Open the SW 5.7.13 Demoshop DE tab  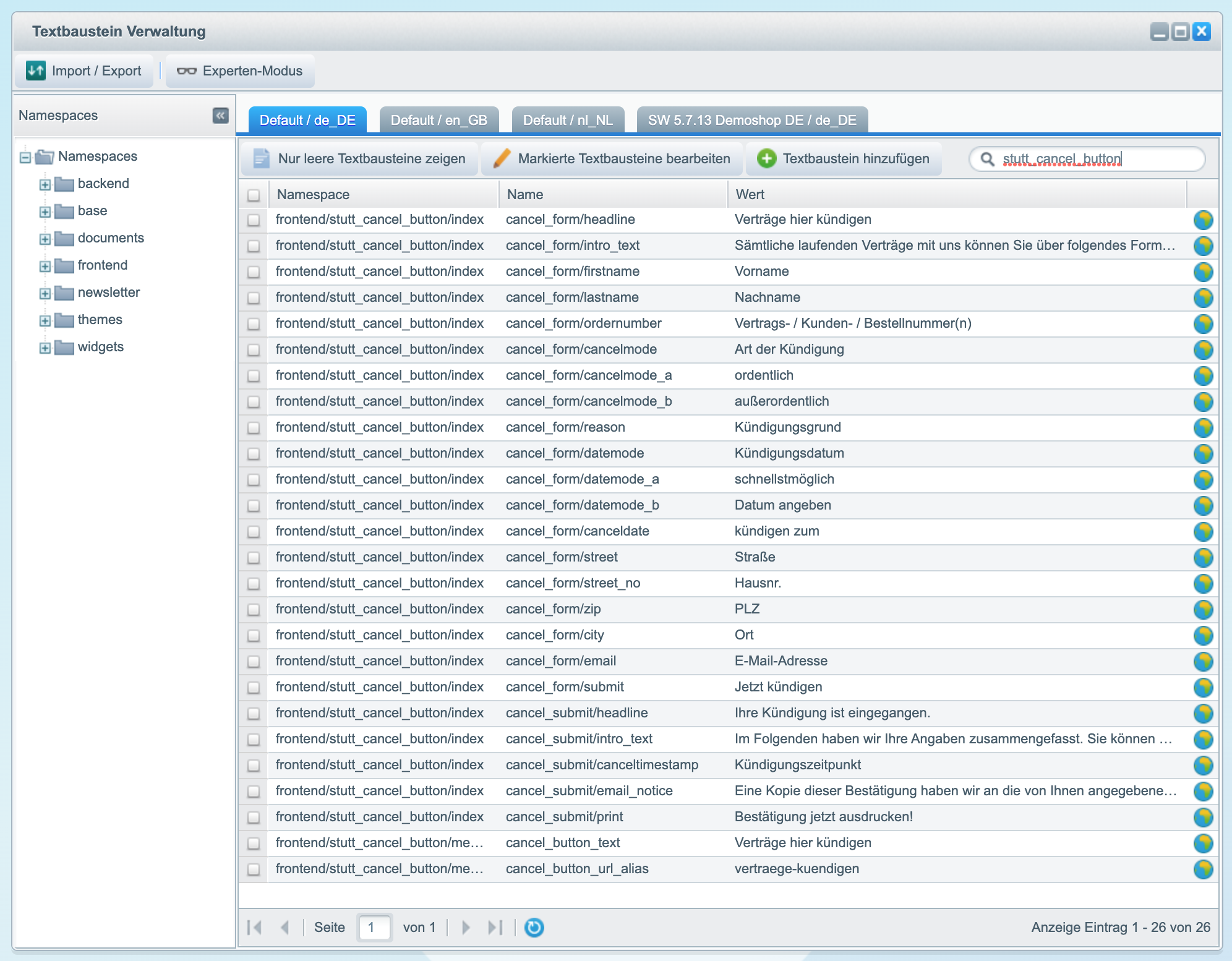pos(752,120)
